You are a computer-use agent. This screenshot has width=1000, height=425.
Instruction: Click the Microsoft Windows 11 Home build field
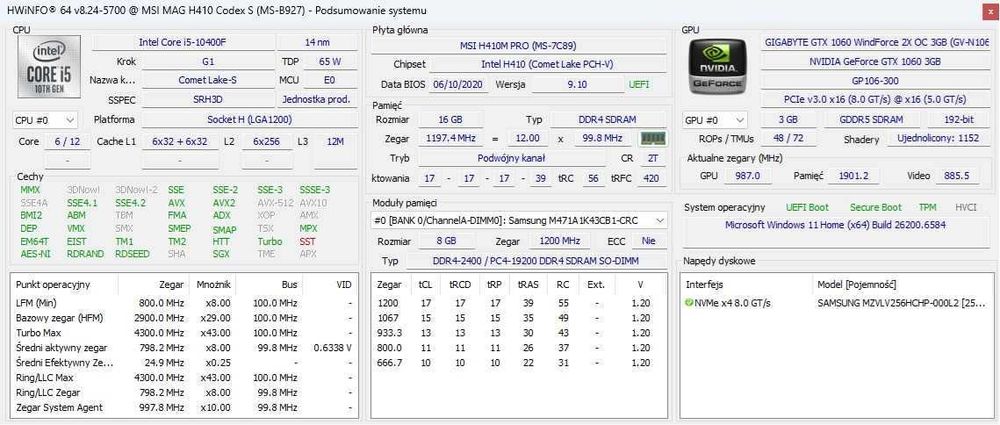click(x=836, y=231)
